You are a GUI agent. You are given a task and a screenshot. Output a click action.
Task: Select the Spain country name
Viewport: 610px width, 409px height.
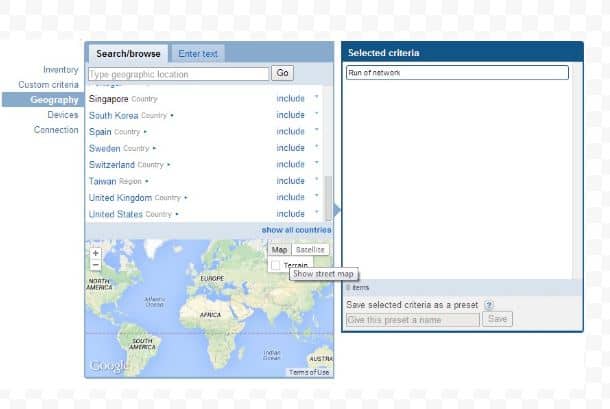100,132
